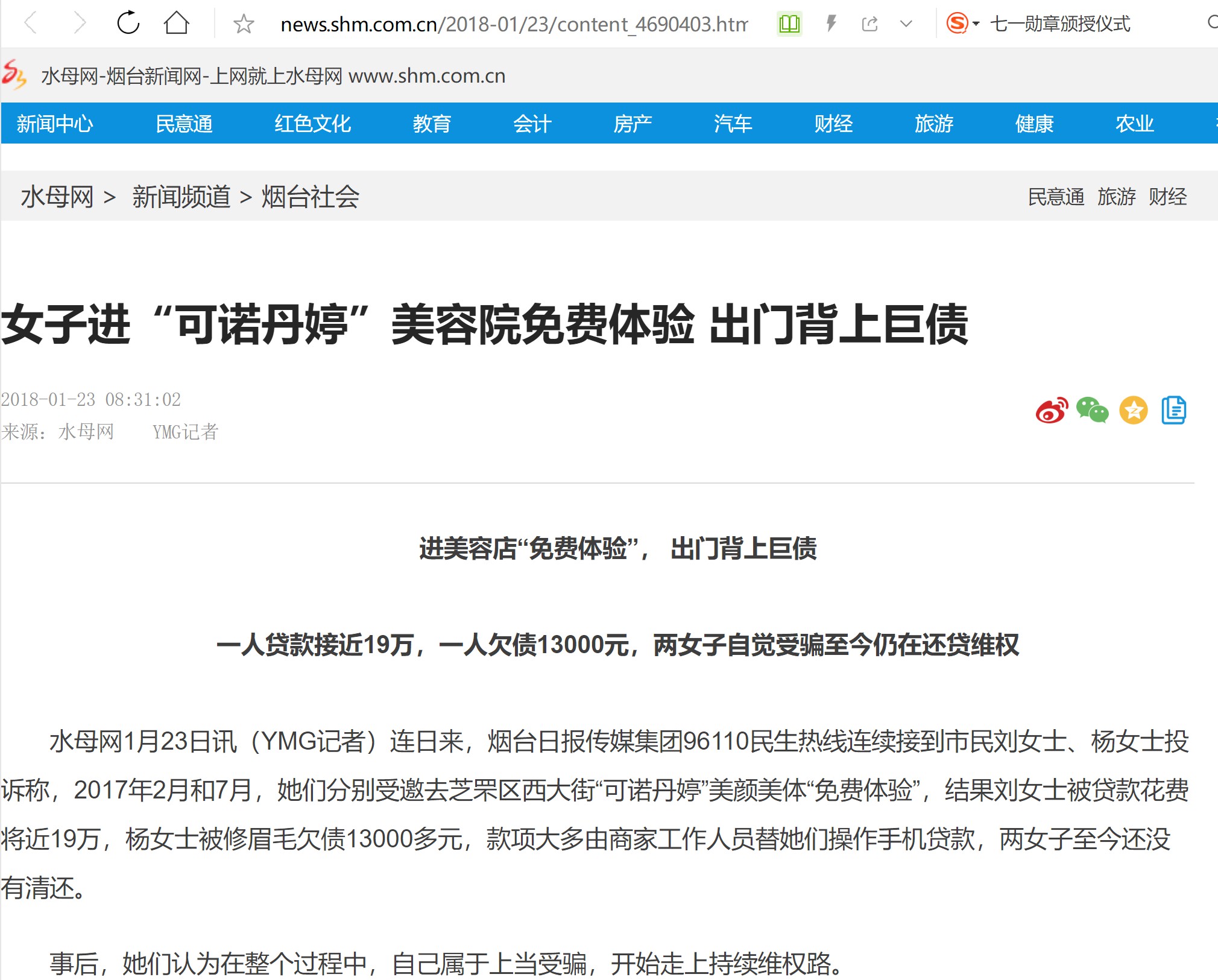
Task: Open 房产 navigation item
Action: (x=633, y=124)
